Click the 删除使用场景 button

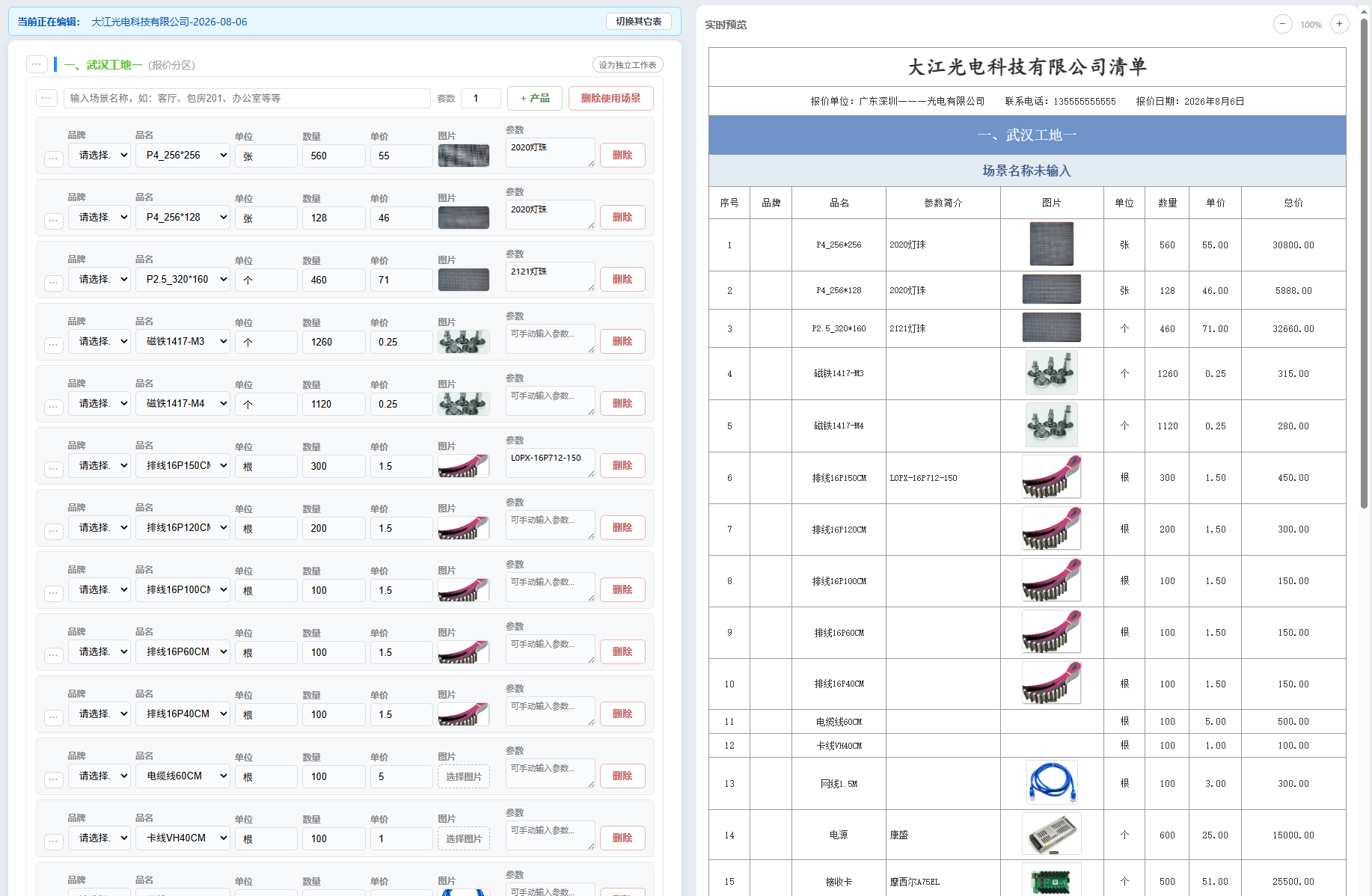coord(610,98)
